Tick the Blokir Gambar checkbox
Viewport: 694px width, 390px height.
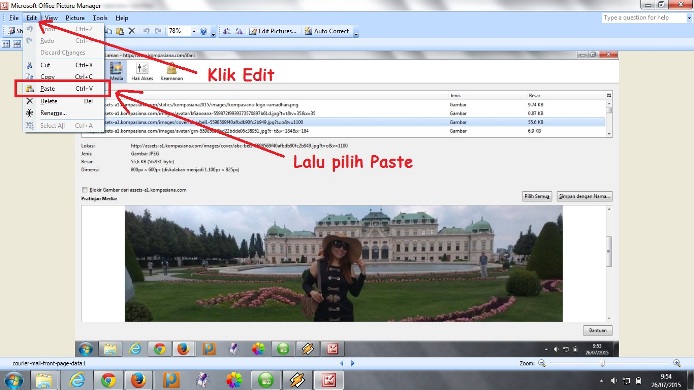(85, 190)
